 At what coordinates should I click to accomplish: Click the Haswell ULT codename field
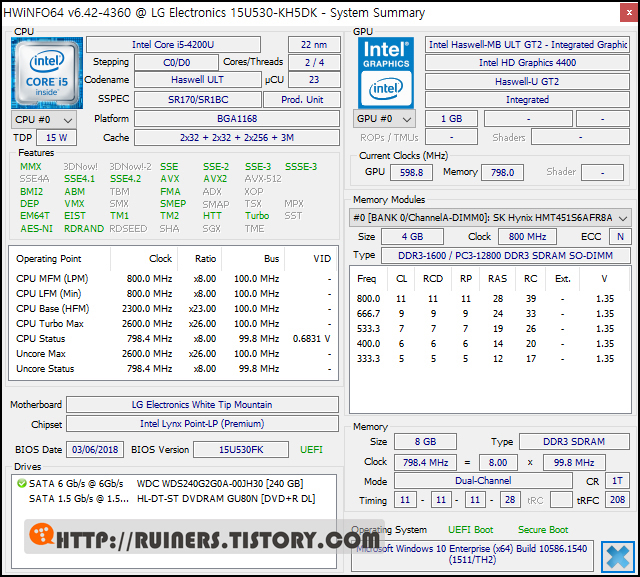coord(198,80)
